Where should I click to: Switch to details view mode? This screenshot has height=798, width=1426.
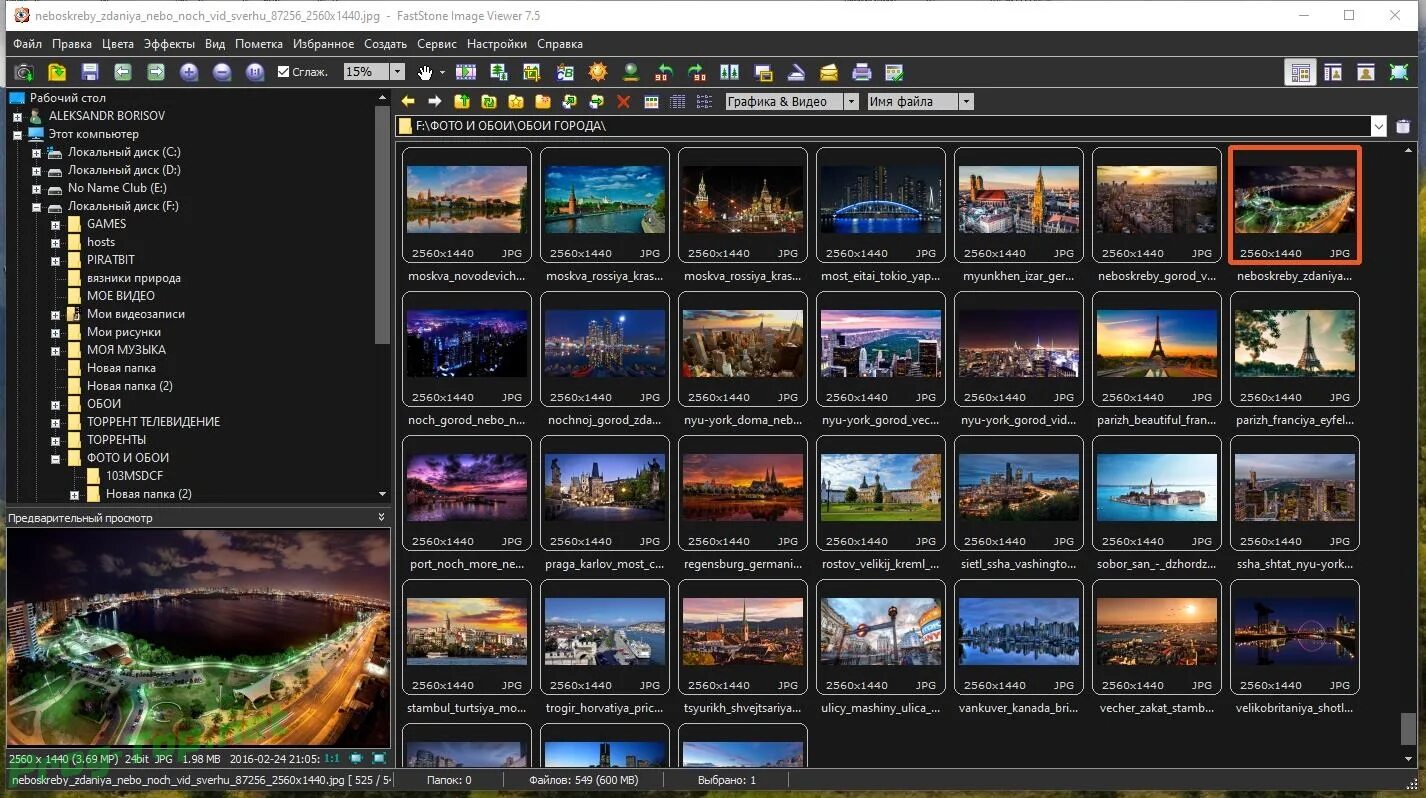point(678,101)
